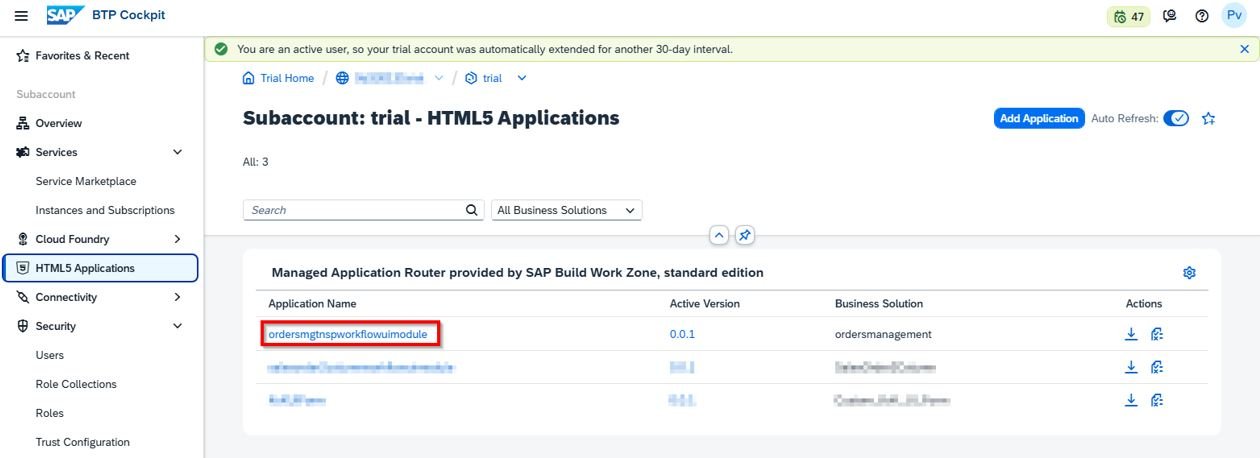Select HTML5 Applications in the sidebar
This screenshot has width=1260, height=458.
[x=100, y=268]
